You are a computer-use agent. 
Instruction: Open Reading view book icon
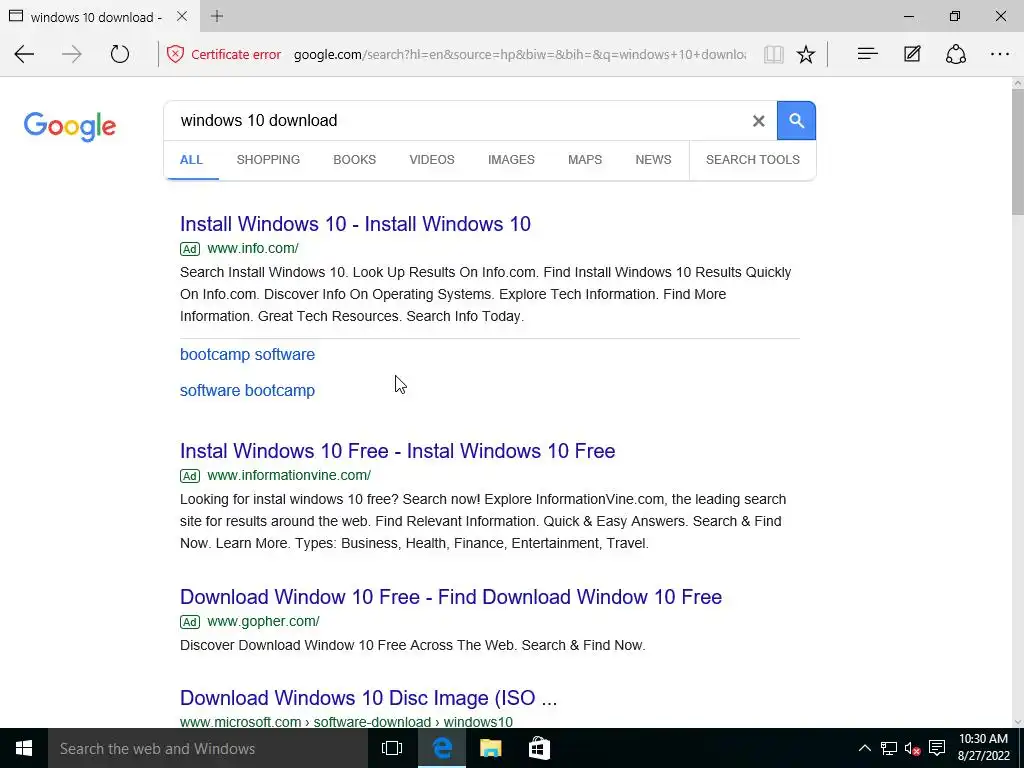pyautogui.click(x=773, y=54)
